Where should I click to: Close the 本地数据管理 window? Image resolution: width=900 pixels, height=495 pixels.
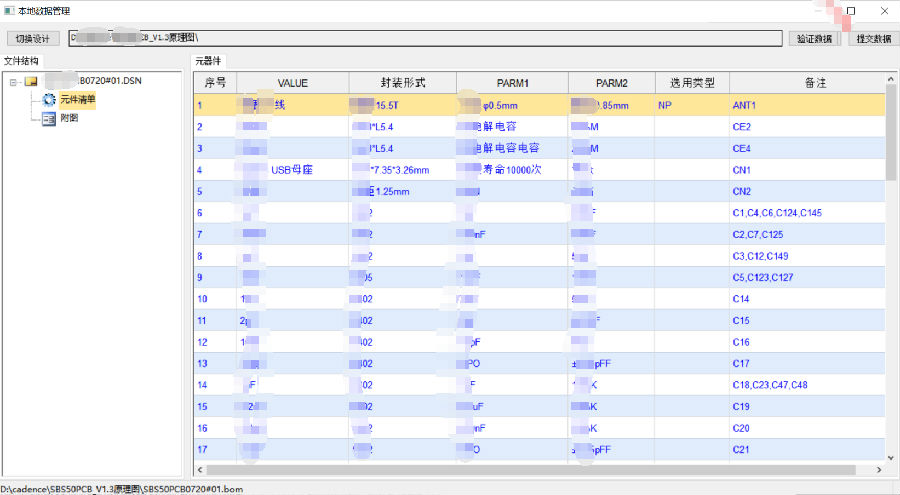(x=884, y=10)
